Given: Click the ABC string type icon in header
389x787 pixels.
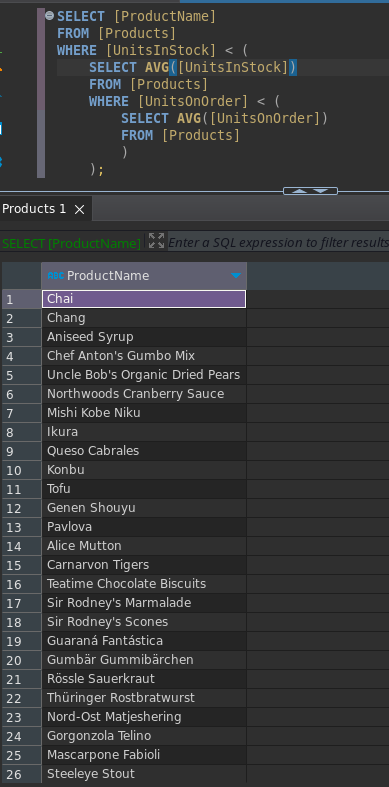Looking at the screenshot, I should coord(56,276).
